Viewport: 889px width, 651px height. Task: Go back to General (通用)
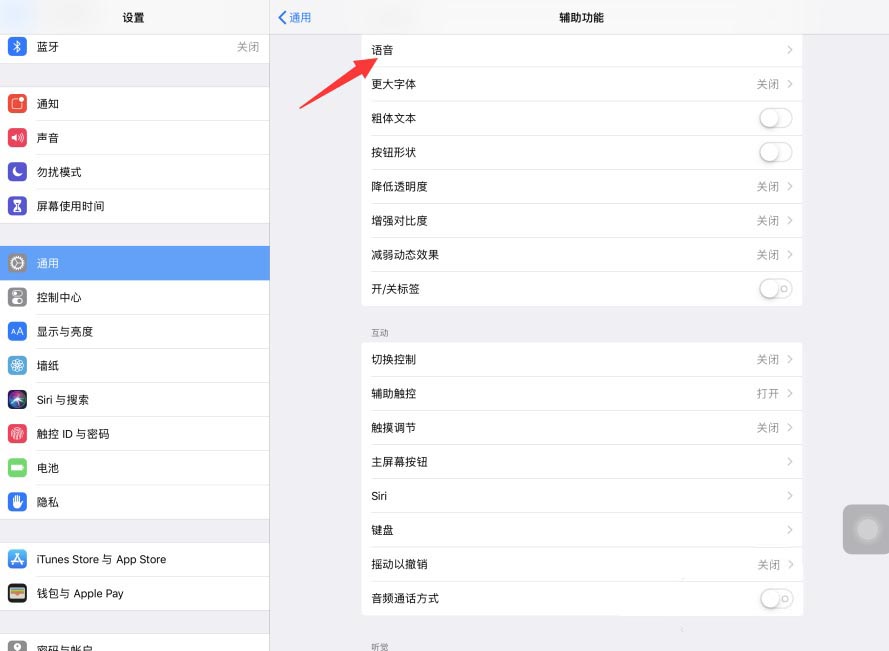[x=295, y=18]
